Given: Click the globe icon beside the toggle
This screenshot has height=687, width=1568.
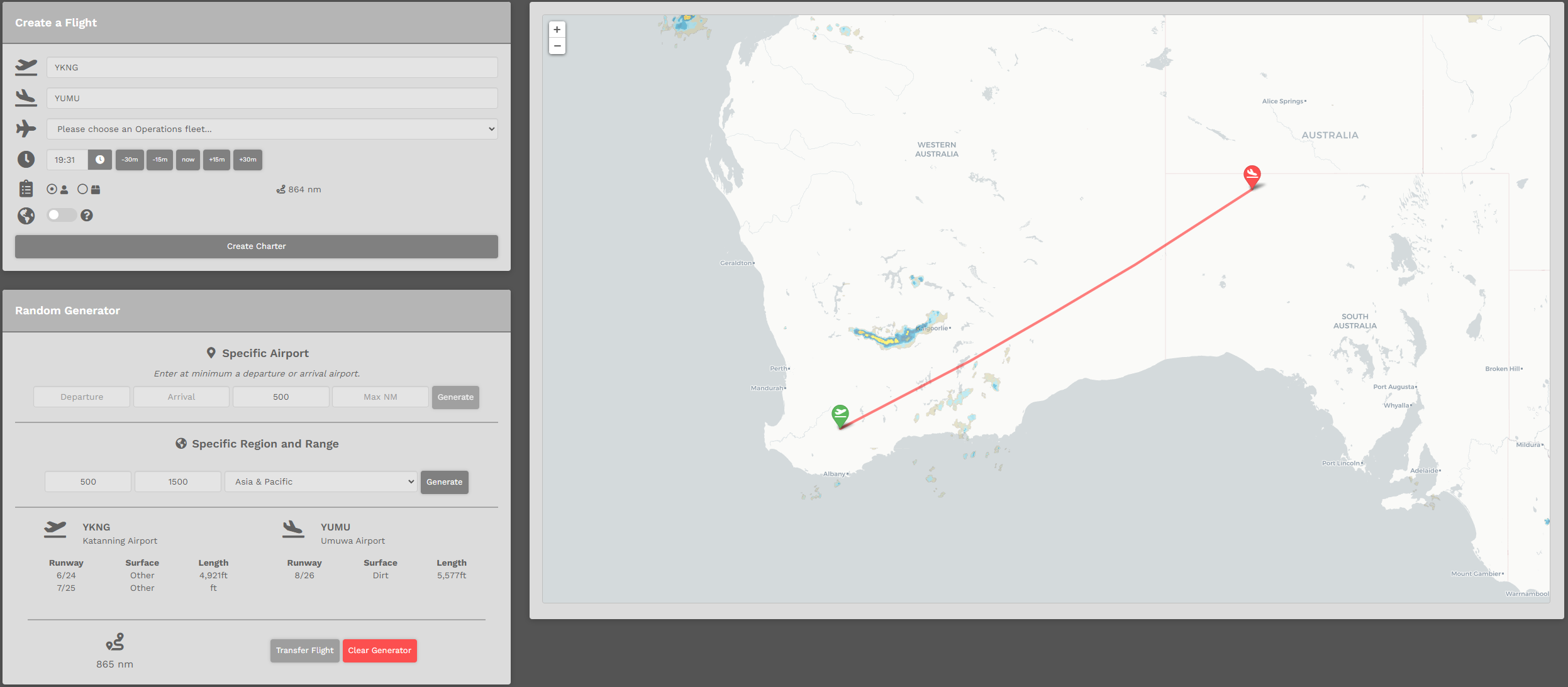Looking at the screenshot, I should tap(26, 216).
